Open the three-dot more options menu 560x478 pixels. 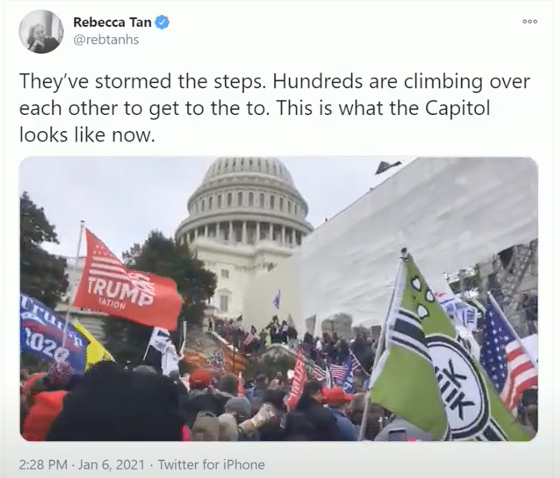click(530, 21)
